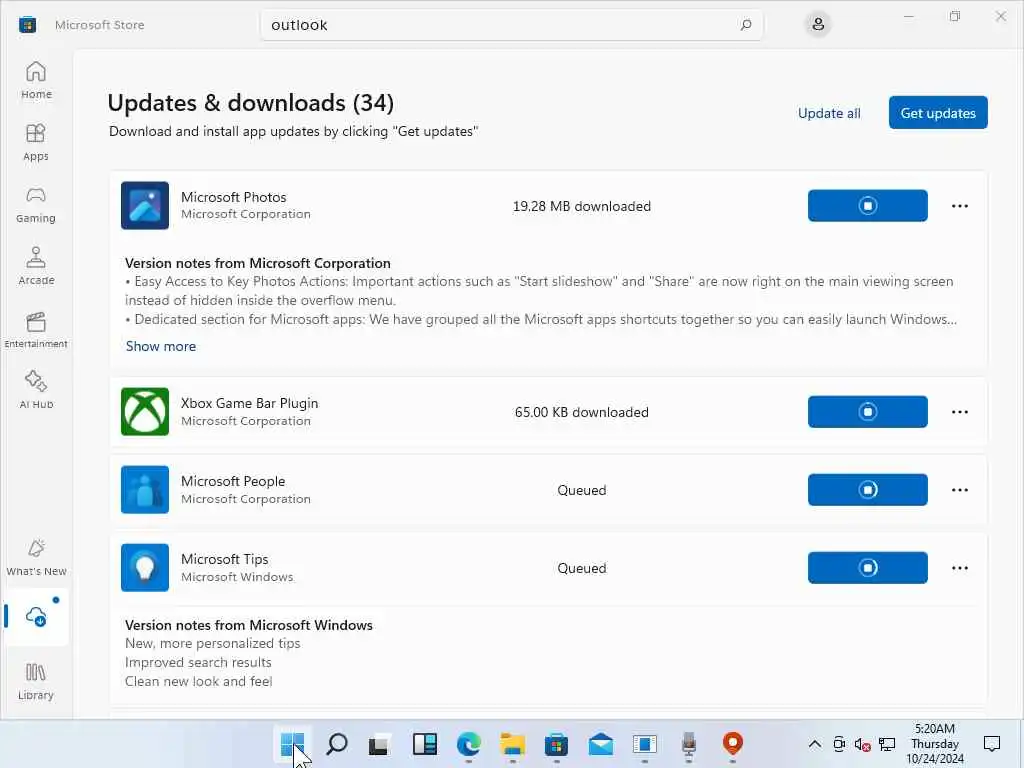
Task: Open the red map pin app on taskbar
Action: (x=733, y=743)
